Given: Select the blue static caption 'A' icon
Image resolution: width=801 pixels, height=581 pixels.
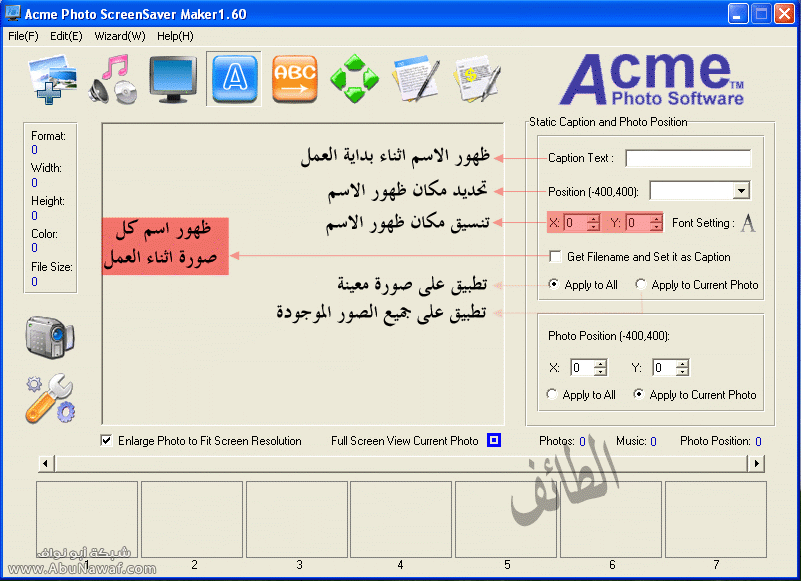Looking at the screenshot, I should pyautogui.click(x=234, y=78).
